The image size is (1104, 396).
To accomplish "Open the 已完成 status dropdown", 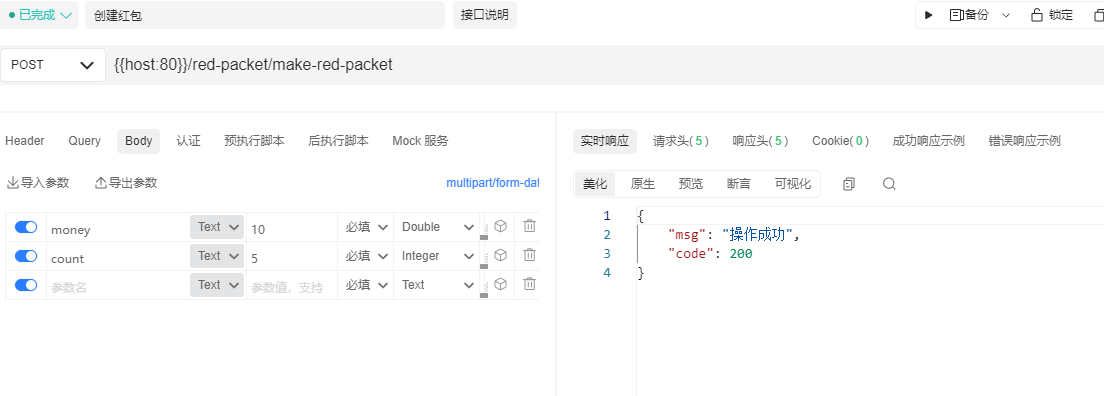I will coord(40,15).
